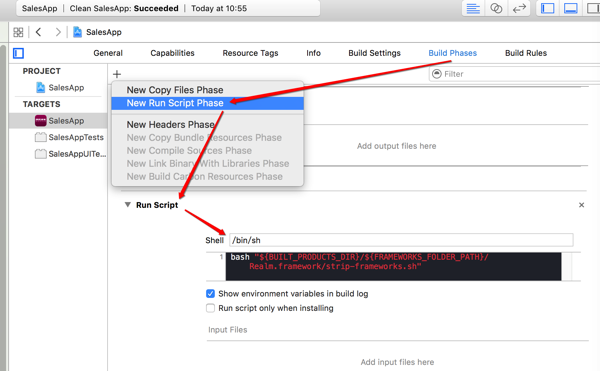Focus the Filter search field
The width and height of the screenshot is (600, 371).
pos(515,74)
